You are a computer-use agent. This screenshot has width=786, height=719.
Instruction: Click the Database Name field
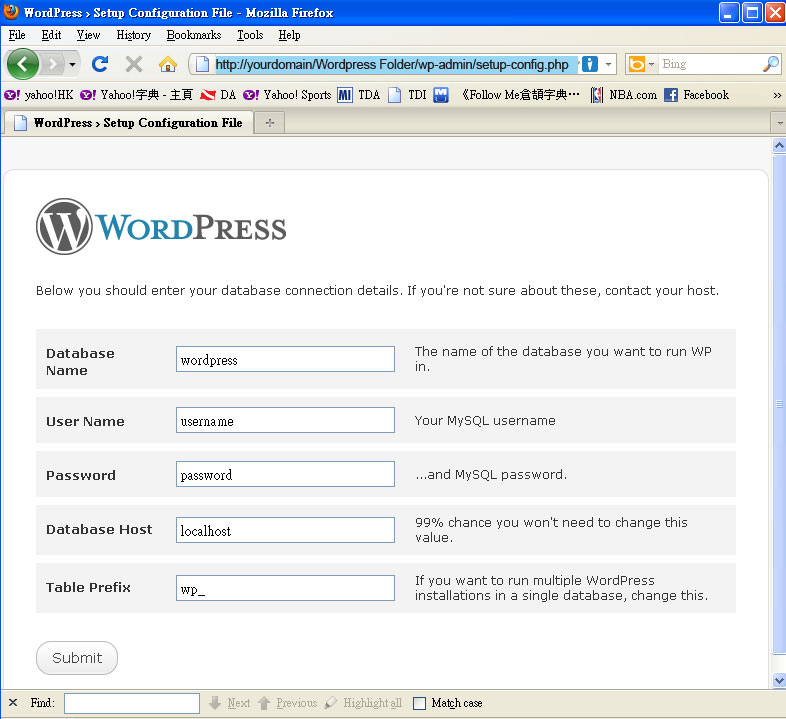tap(285, 359)
